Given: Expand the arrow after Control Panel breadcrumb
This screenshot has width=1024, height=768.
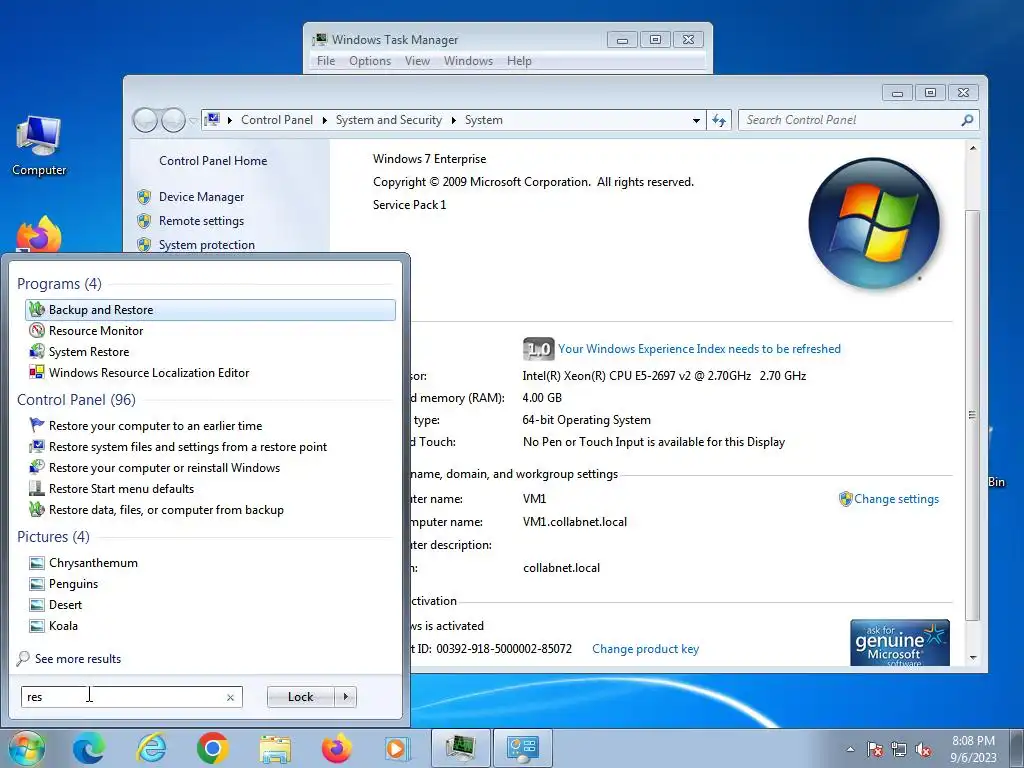Looking at the screenshot, I should coord(325,120).
